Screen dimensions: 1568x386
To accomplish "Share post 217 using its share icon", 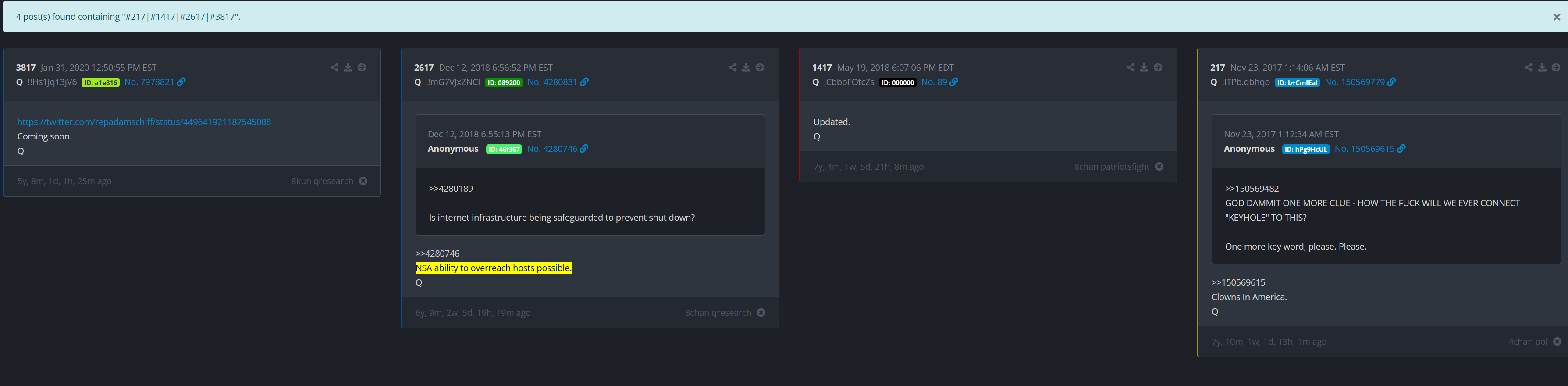I will tap(1529, 68).
